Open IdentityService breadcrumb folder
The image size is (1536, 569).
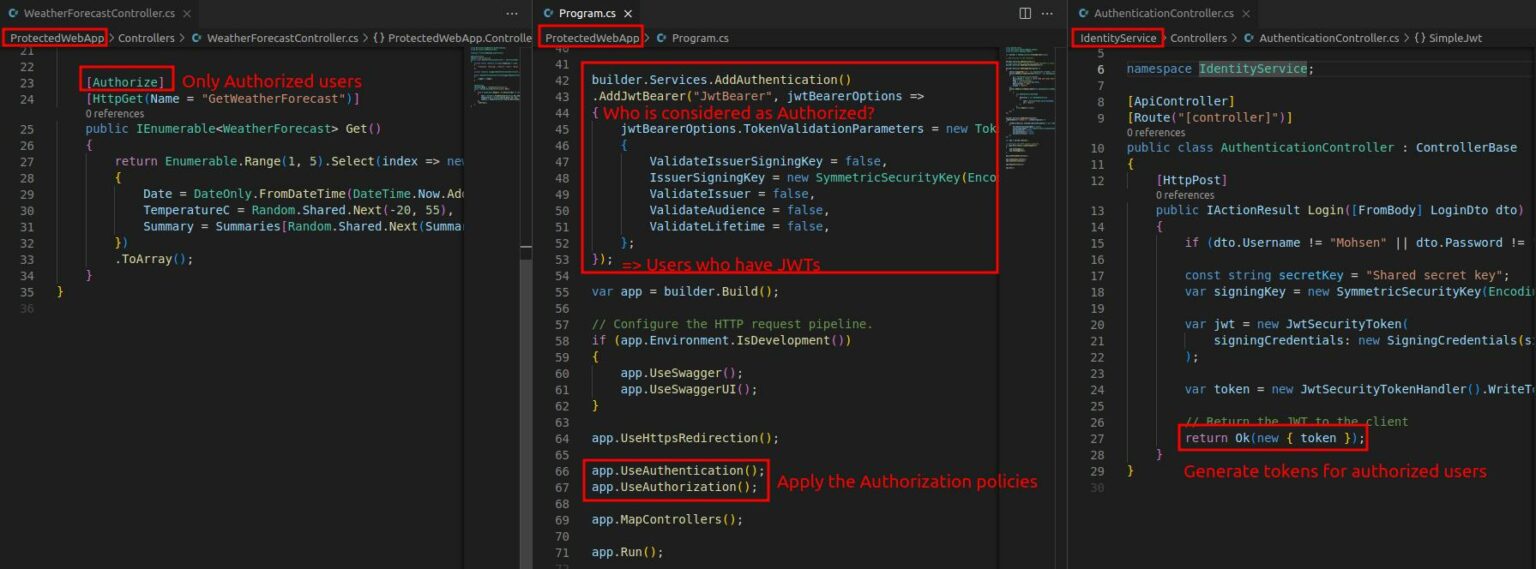(1118, 38)
